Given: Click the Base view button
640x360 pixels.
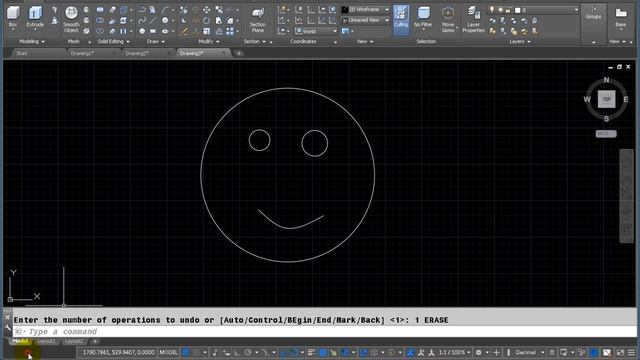Looking at the screenshot, I should click(621, 17).
